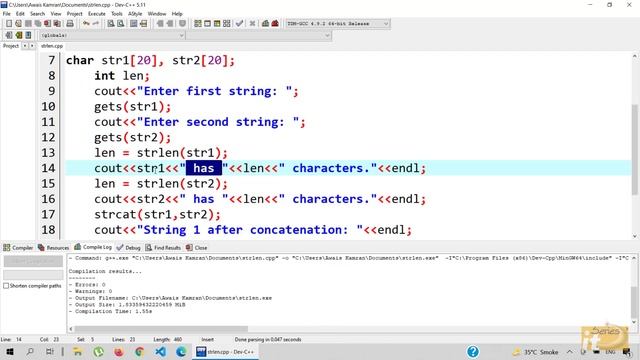Undo the last edit via toolbar
Screen dimensions: 640x360
click(x=86, y=24)
